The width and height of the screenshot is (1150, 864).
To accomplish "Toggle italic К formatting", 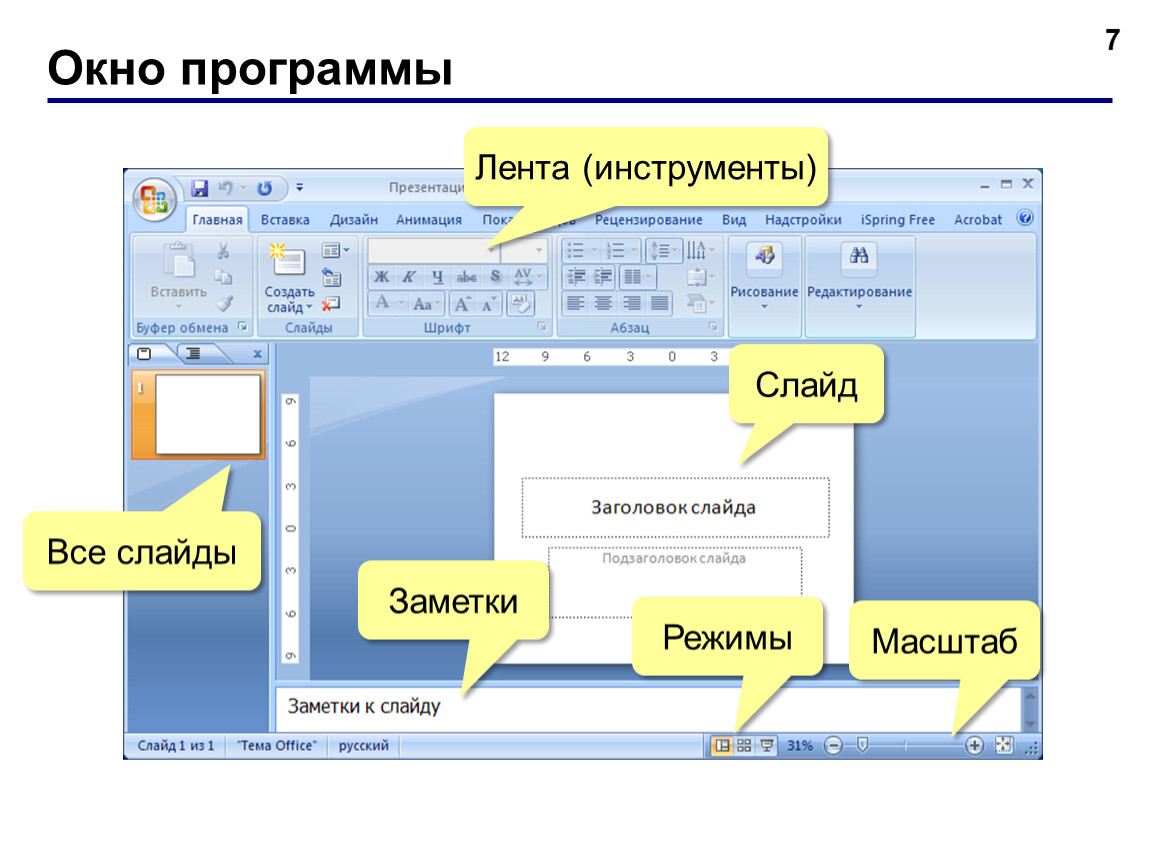I will (x=409, y=277).
